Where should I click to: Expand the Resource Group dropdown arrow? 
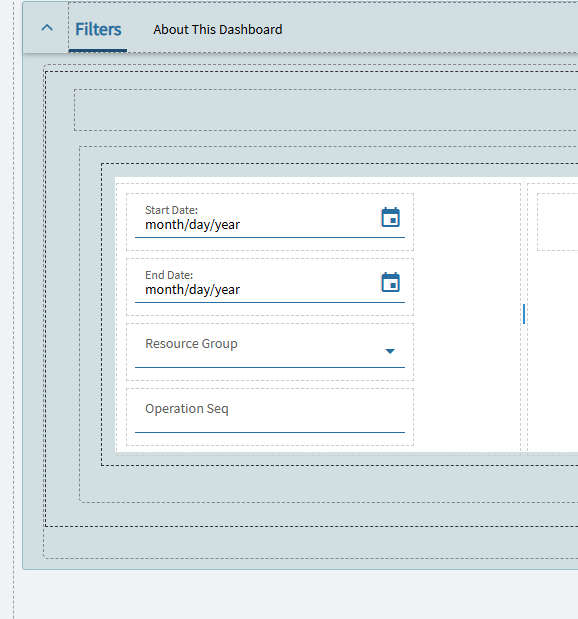[390, 351]
